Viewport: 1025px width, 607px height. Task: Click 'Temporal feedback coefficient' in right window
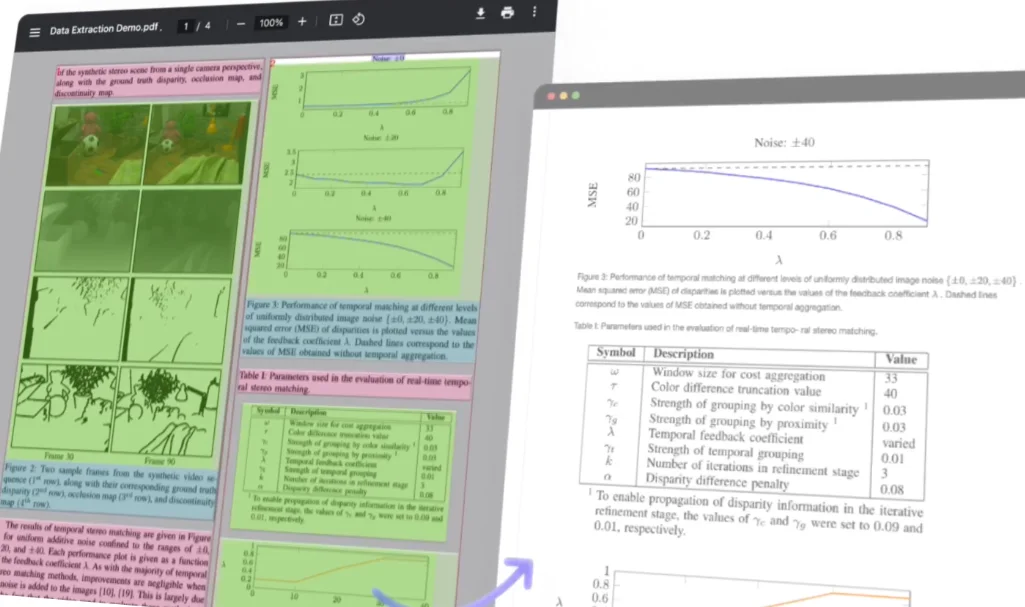point(726,436)
